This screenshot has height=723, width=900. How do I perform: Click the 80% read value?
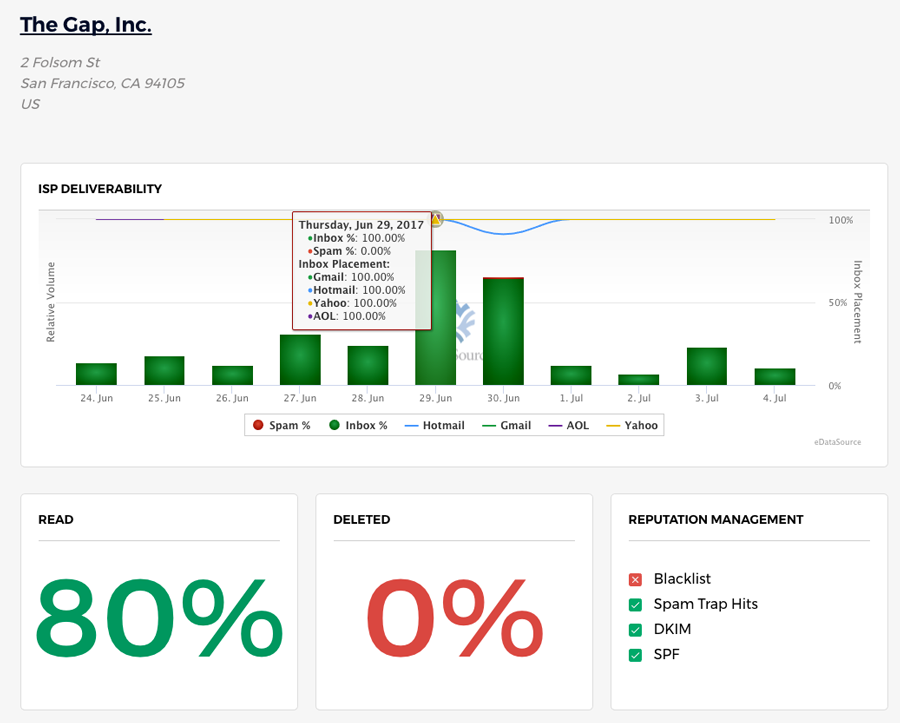click(159, 617)
